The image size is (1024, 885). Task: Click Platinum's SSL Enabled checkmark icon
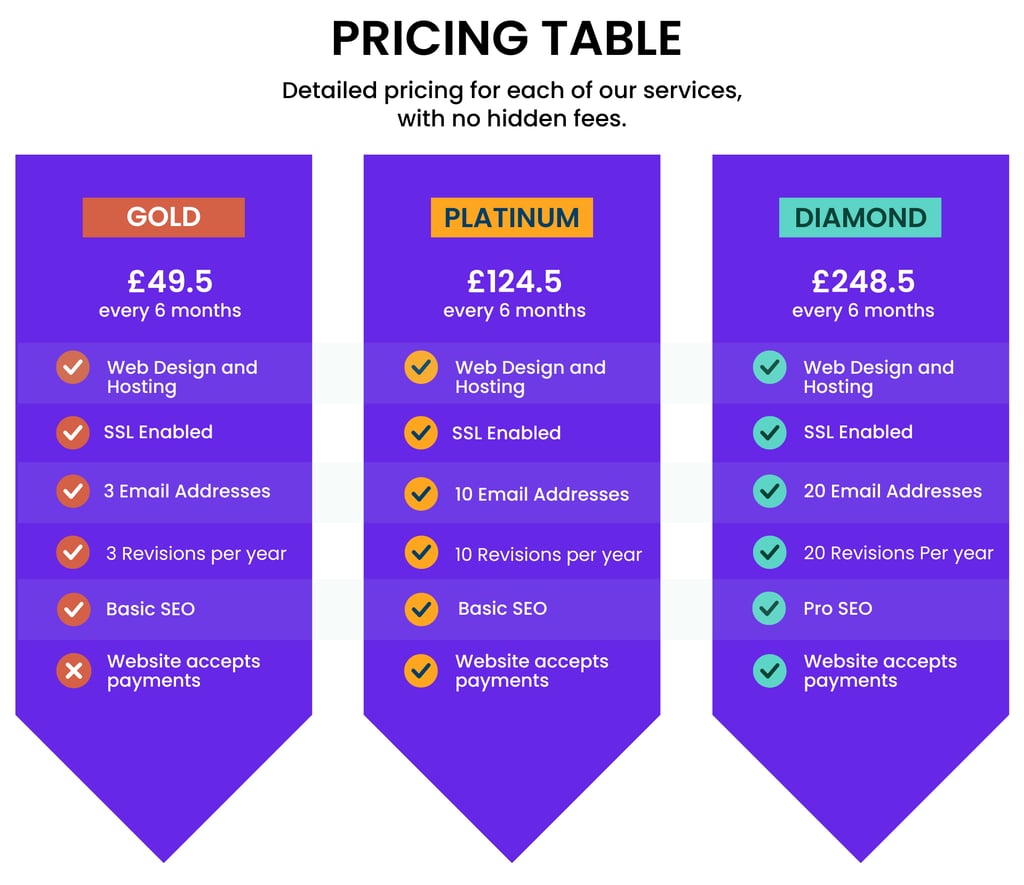tap(421, 433)
